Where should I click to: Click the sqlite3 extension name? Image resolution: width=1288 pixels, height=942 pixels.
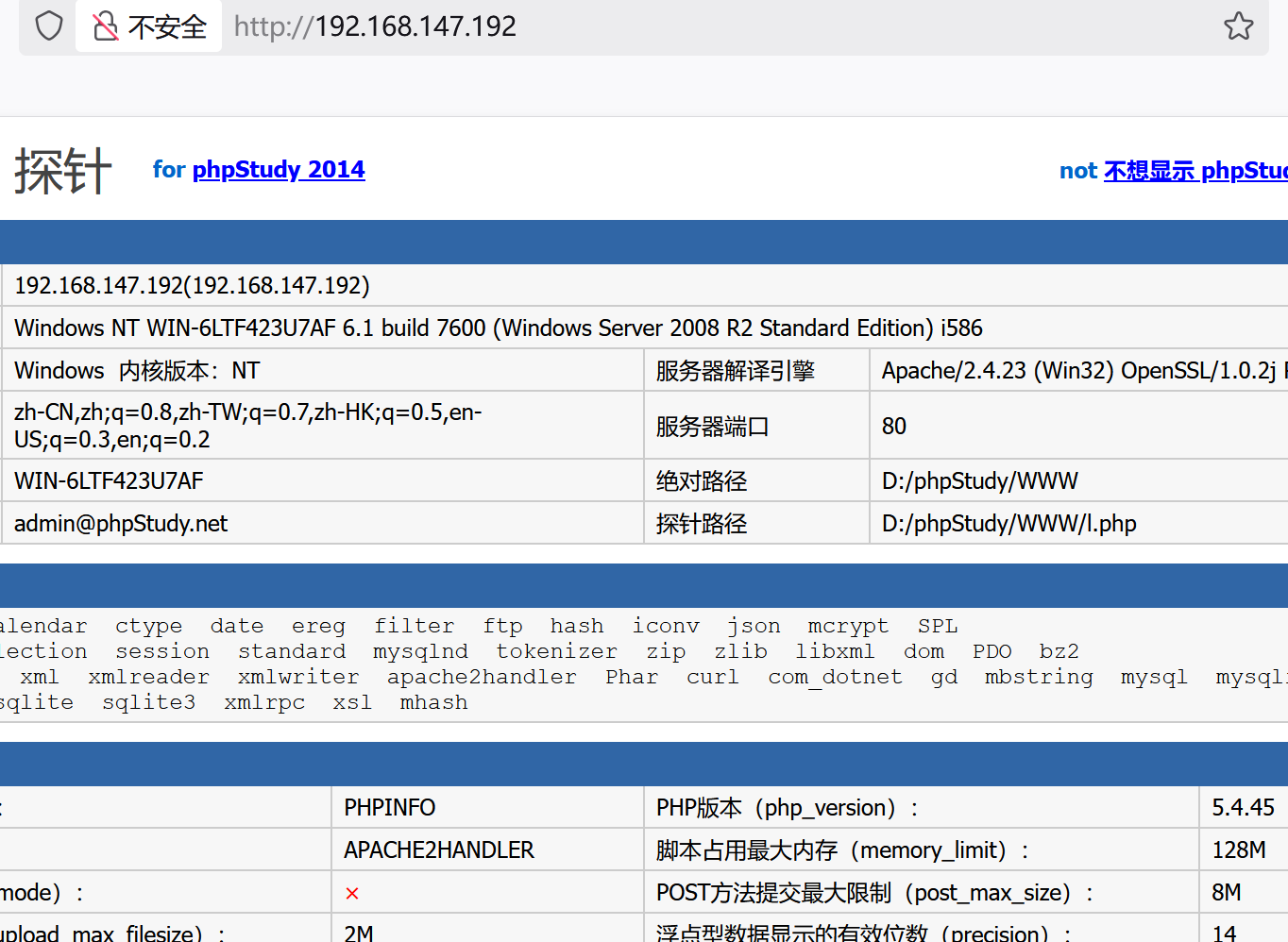pos(149,702)
